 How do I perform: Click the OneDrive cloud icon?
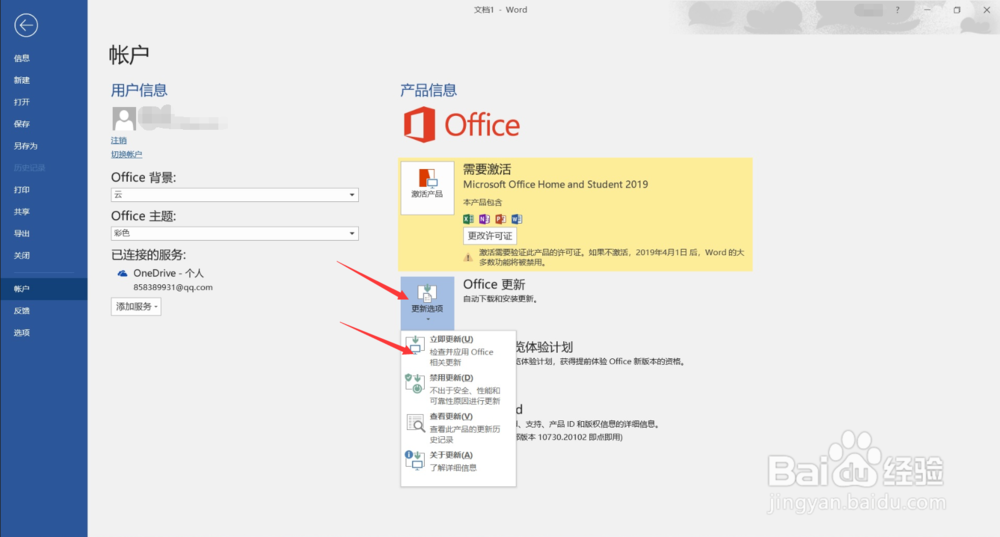(122, 274)
